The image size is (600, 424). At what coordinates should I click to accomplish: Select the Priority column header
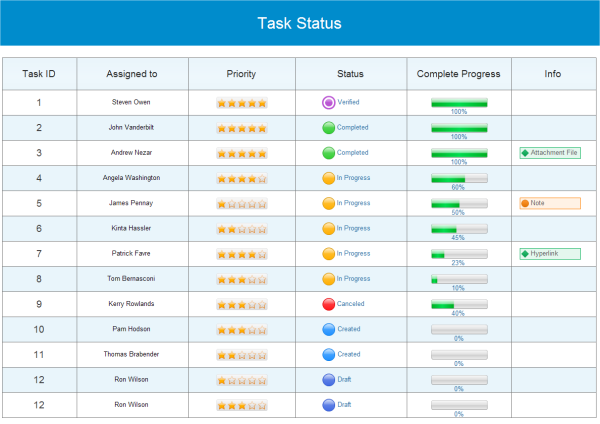(241, 74)
